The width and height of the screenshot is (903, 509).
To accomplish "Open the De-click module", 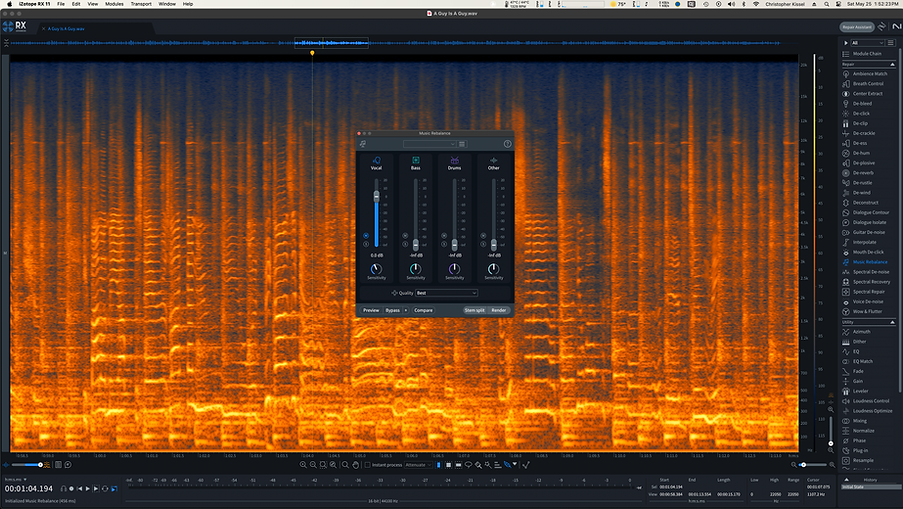I will 861,113.
